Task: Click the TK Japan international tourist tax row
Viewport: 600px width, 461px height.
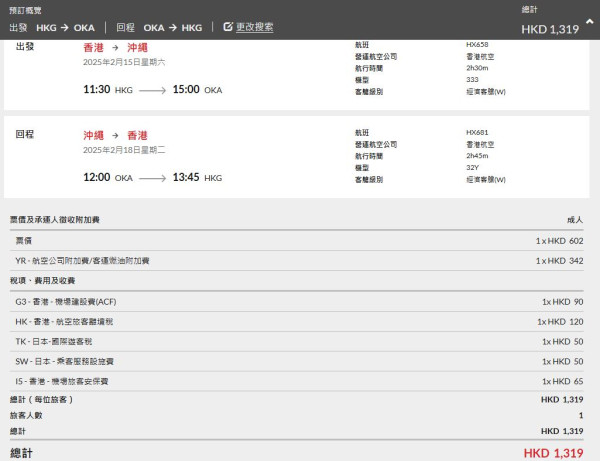Action: tap(297, 342)
